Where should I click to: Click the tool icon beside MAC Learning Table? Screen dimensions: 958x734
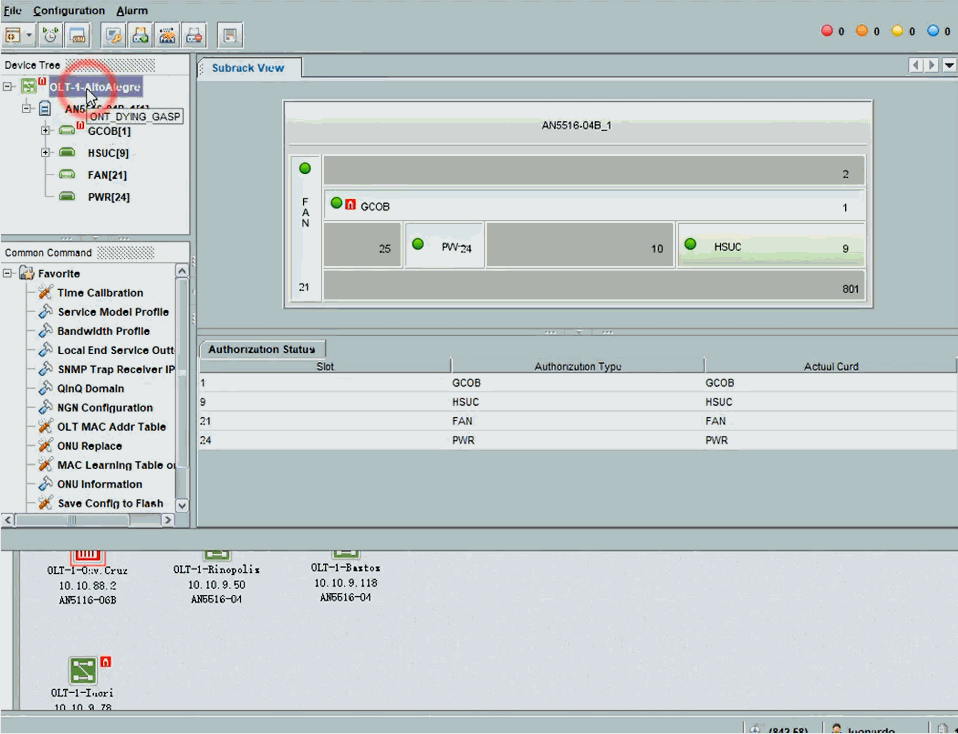[45, 464]
